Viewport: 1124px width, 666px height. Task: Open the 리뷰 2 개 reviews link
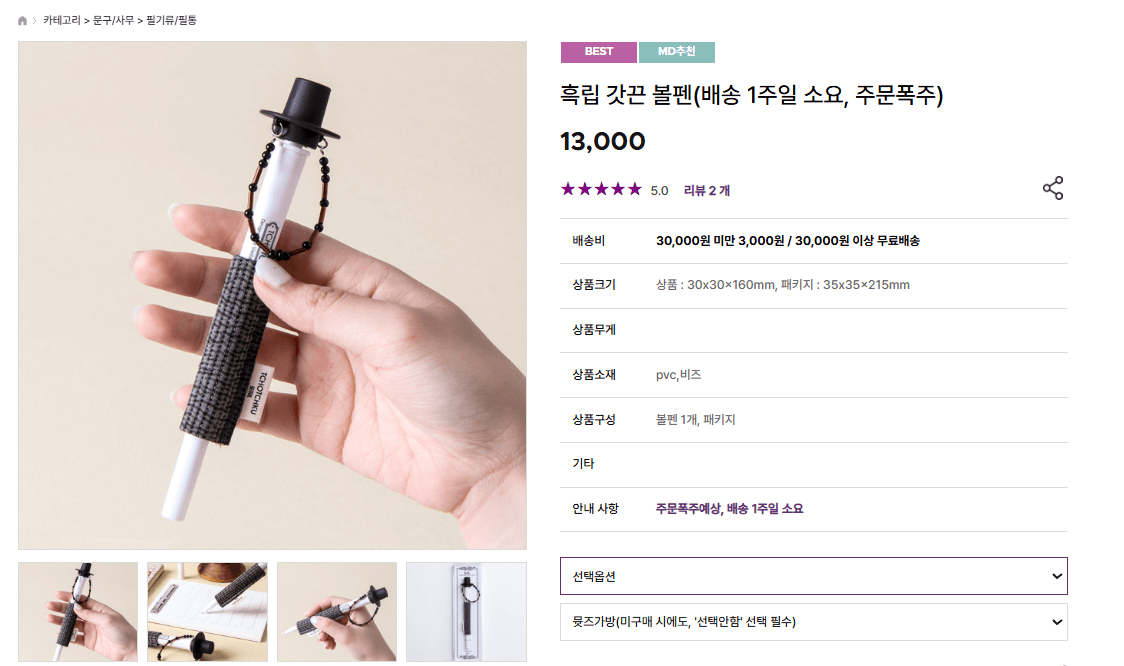click(x=706, y=190)
